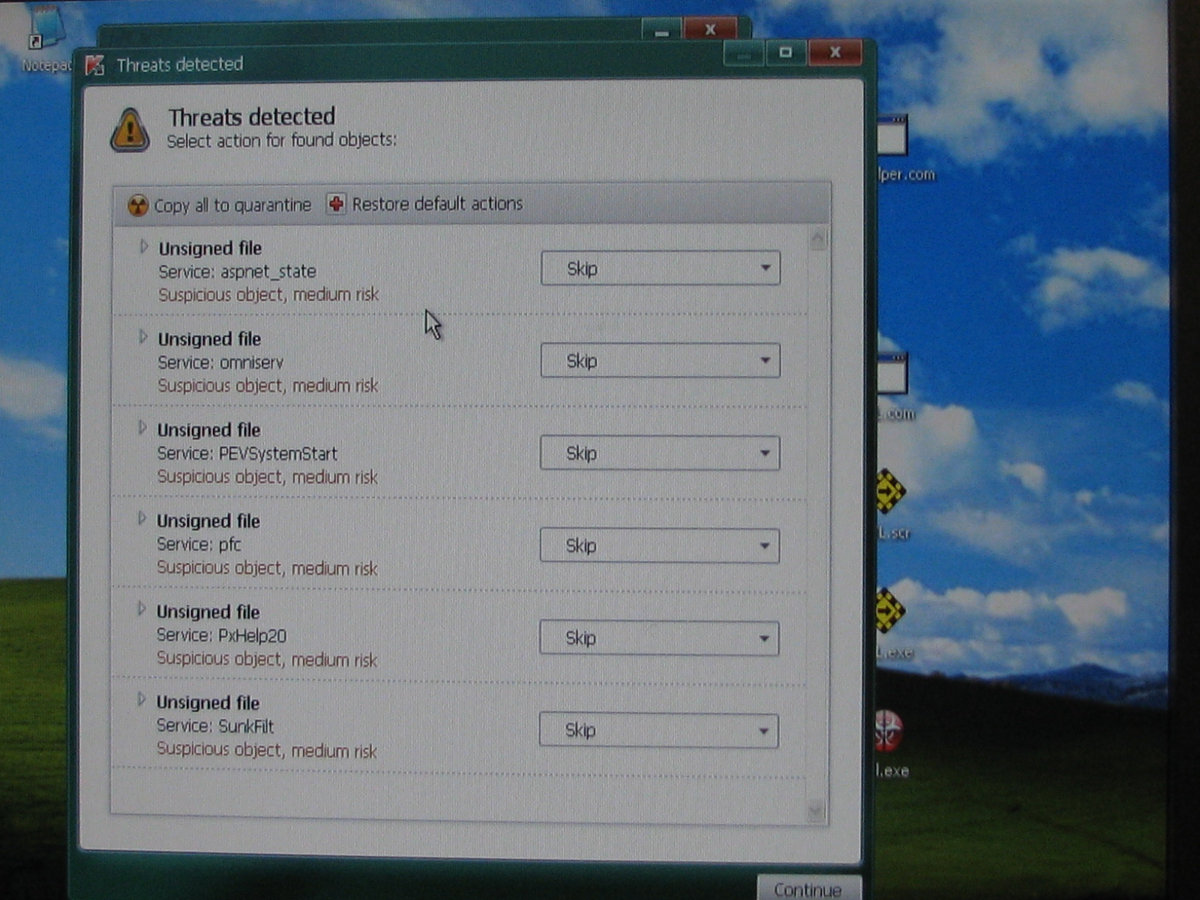Click the threat list scrollbar up arrow
Image resolution: width=1200 pixels, height=900 pixels.
click(x=818, y=240)
